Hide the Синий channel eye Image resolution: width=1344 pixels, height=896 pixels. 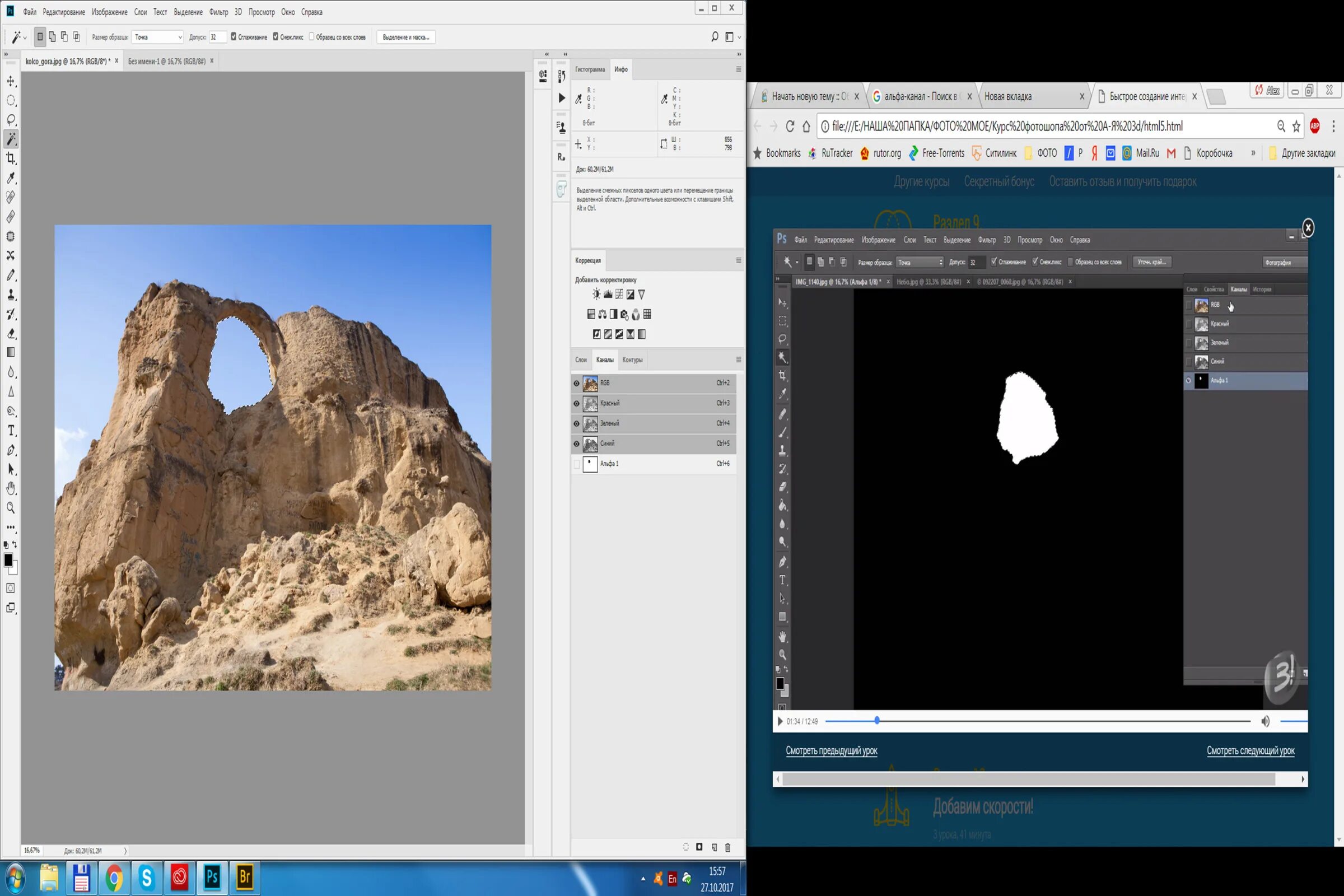(577, 444)
